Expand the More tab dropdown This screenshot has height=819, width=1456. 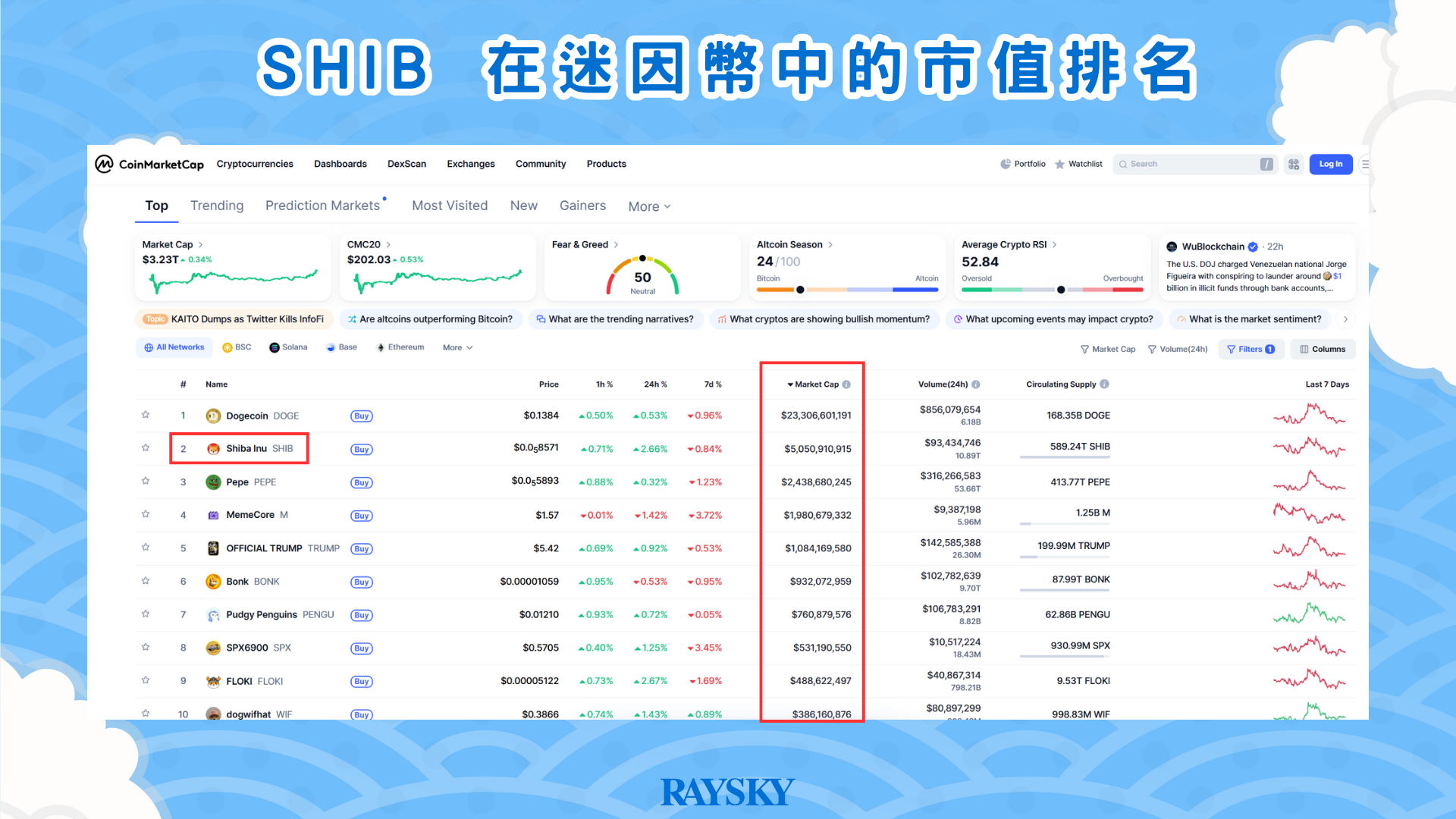click(x=649, y=206)
